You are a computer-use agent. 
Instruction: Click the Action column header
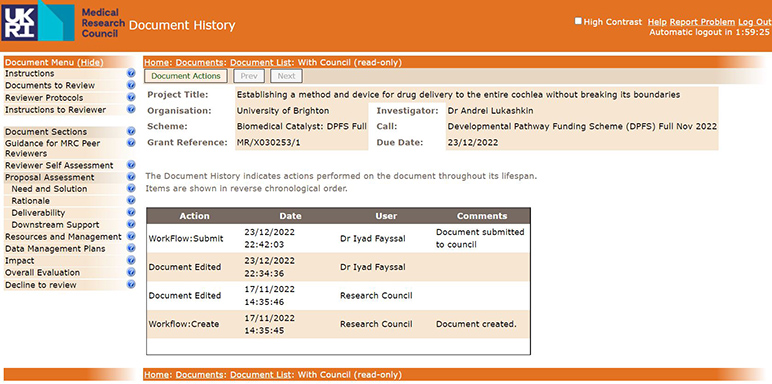point(194,216)
